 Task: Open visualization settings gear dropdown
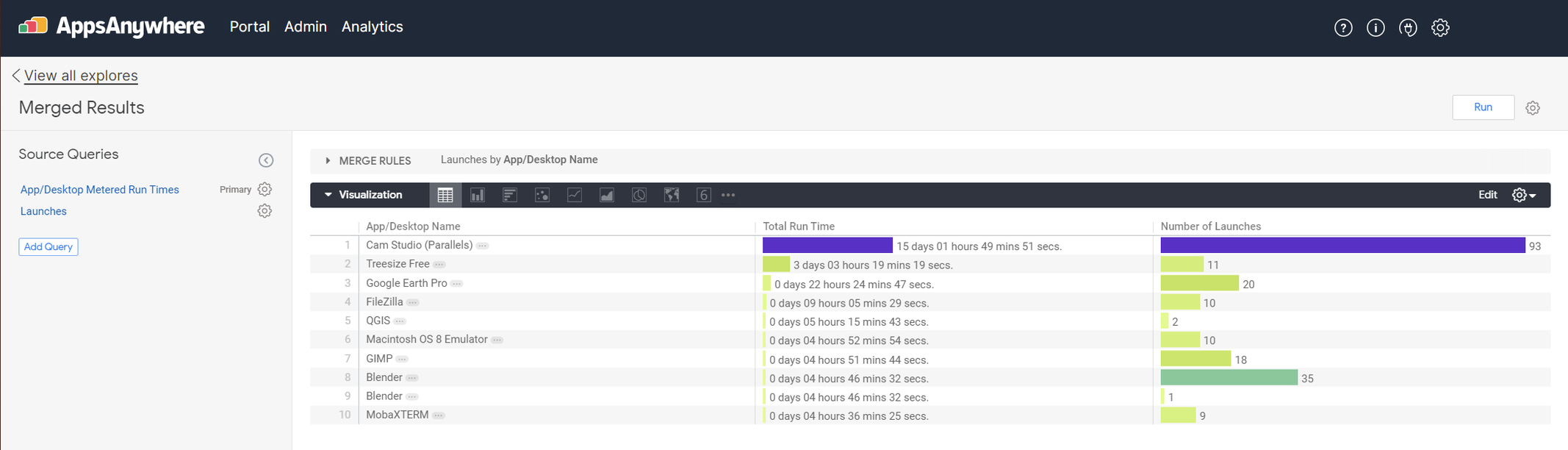point(1523,195)
